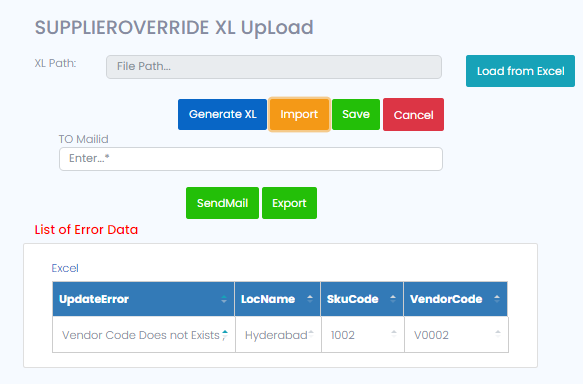Sort the table by LocName
Image resolution: width=584 pixels, height=384 pixels.
pos(277,299)
